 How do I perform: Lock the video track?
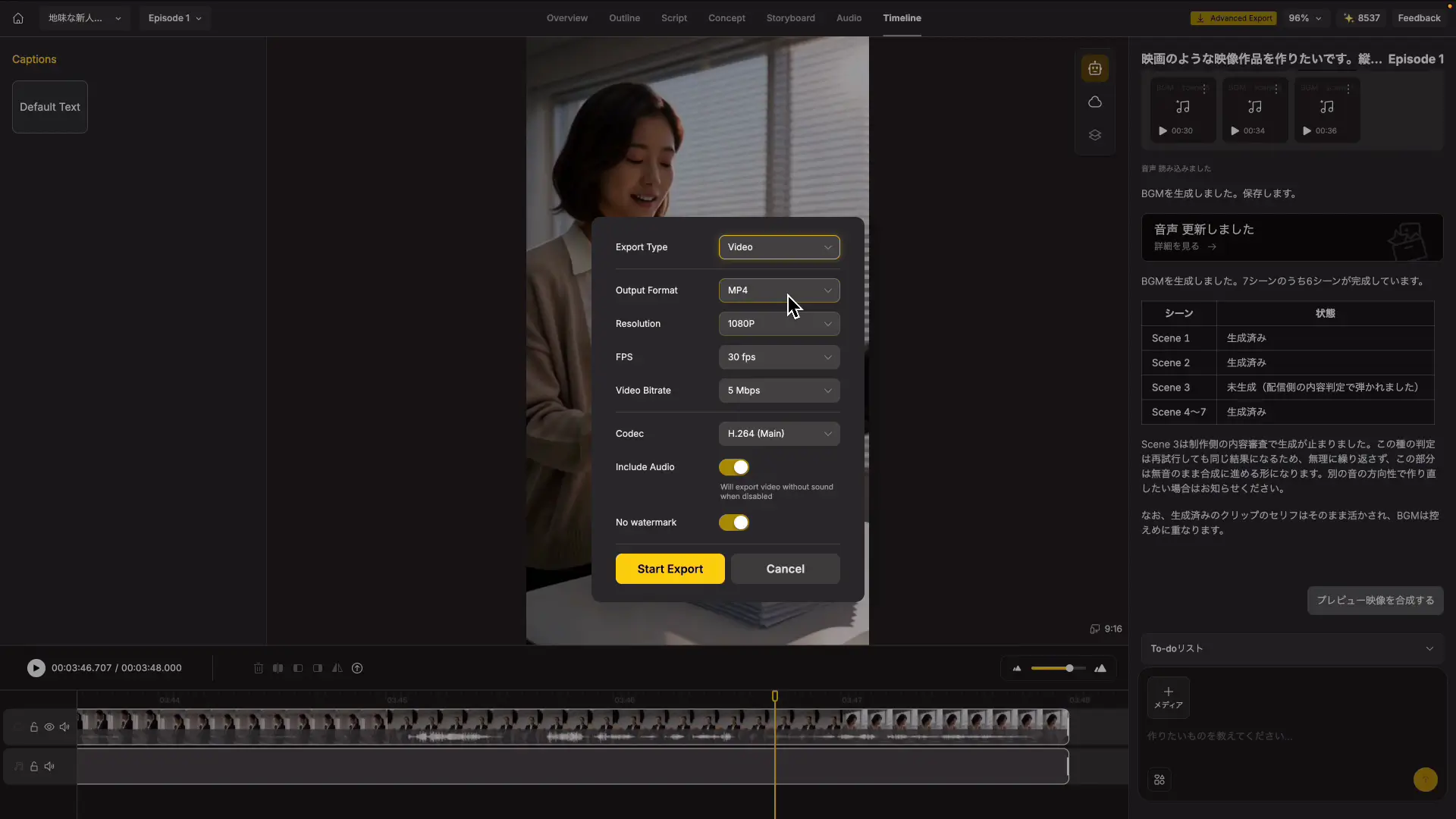(x=34, y=727)
